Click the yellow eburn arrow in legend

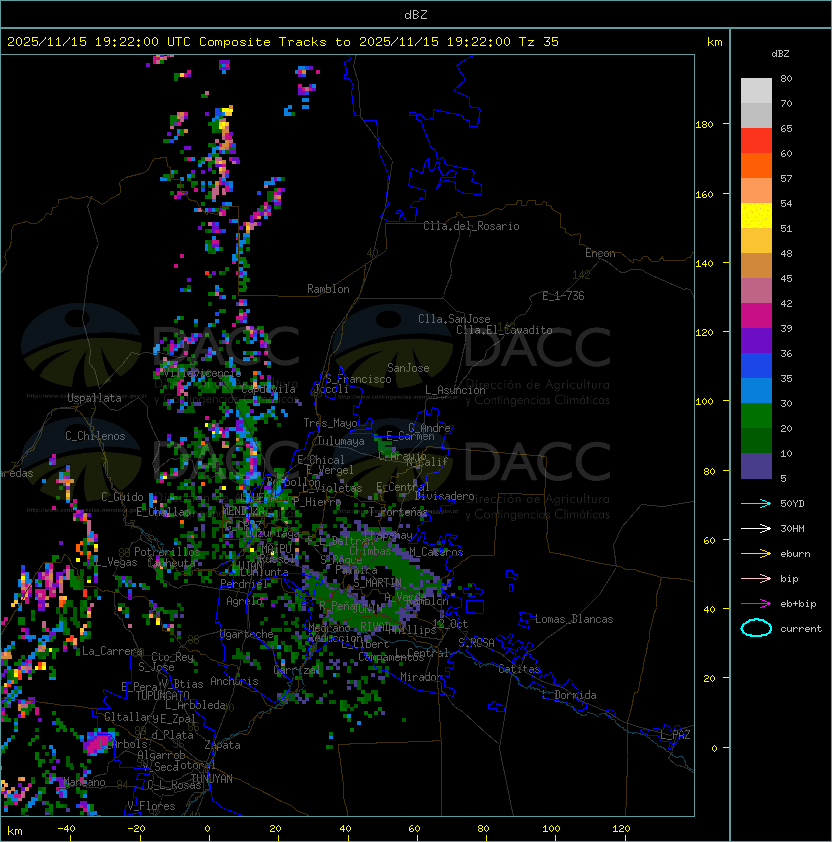pyautogui.click(x=756, y=553)
